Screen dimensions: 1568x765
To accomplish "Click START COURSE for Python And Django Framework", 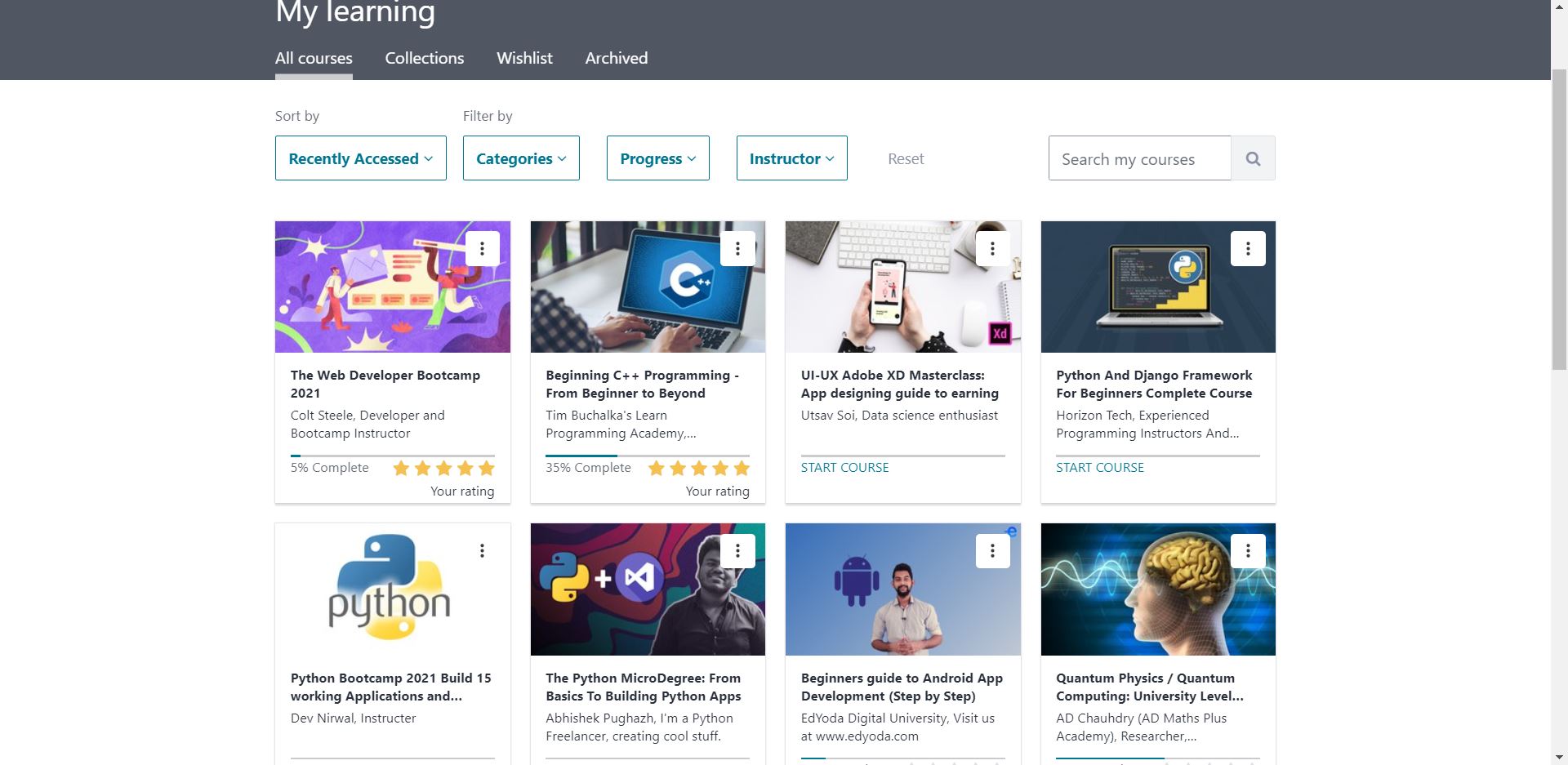I will [x=1100, y=468].
